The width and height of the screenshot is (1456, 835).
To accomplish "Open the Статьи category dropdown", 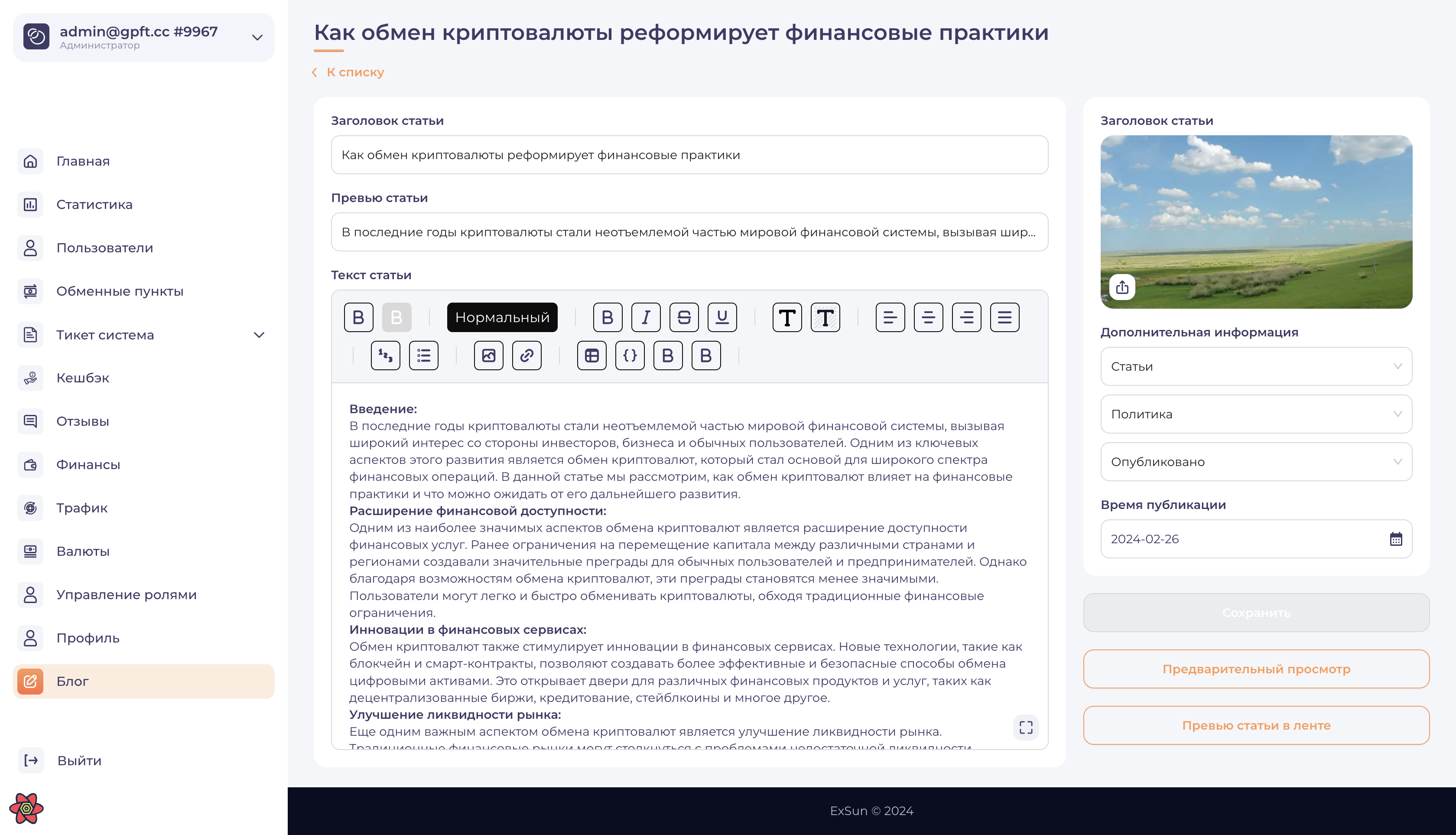I will [1256, 366].
